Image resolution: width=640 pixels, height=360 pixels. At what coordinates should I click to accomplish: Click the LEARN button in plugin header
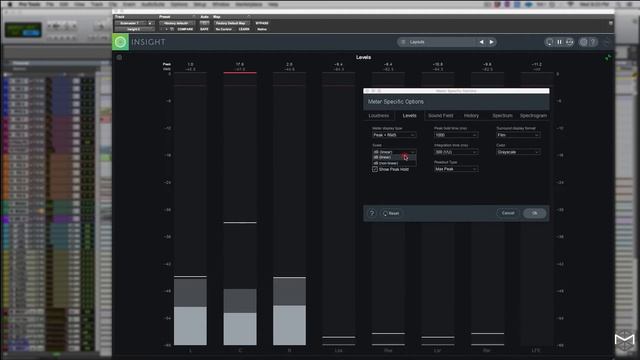coord(244,29)
